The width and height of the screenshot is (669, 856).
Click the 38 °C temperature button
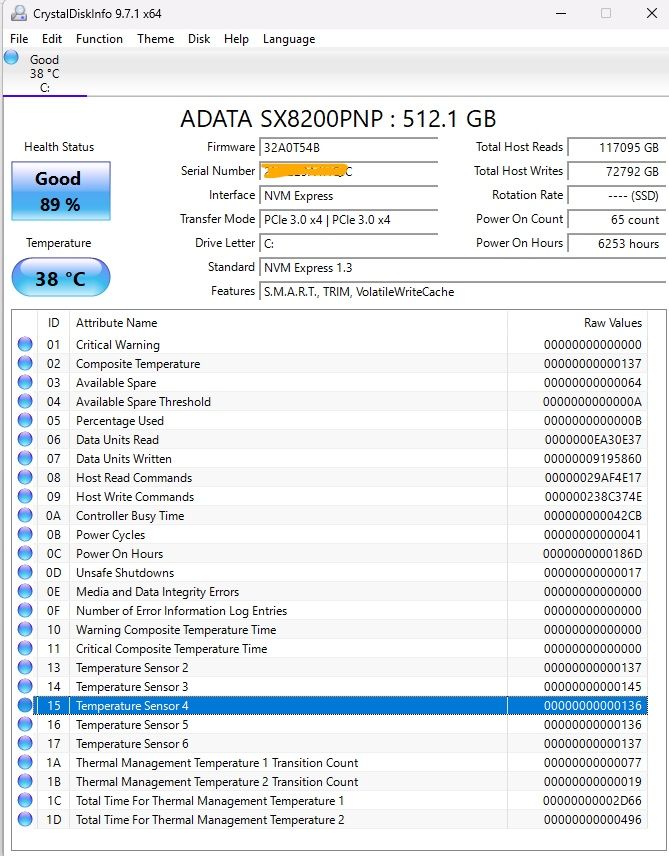(x=61, y=277)
